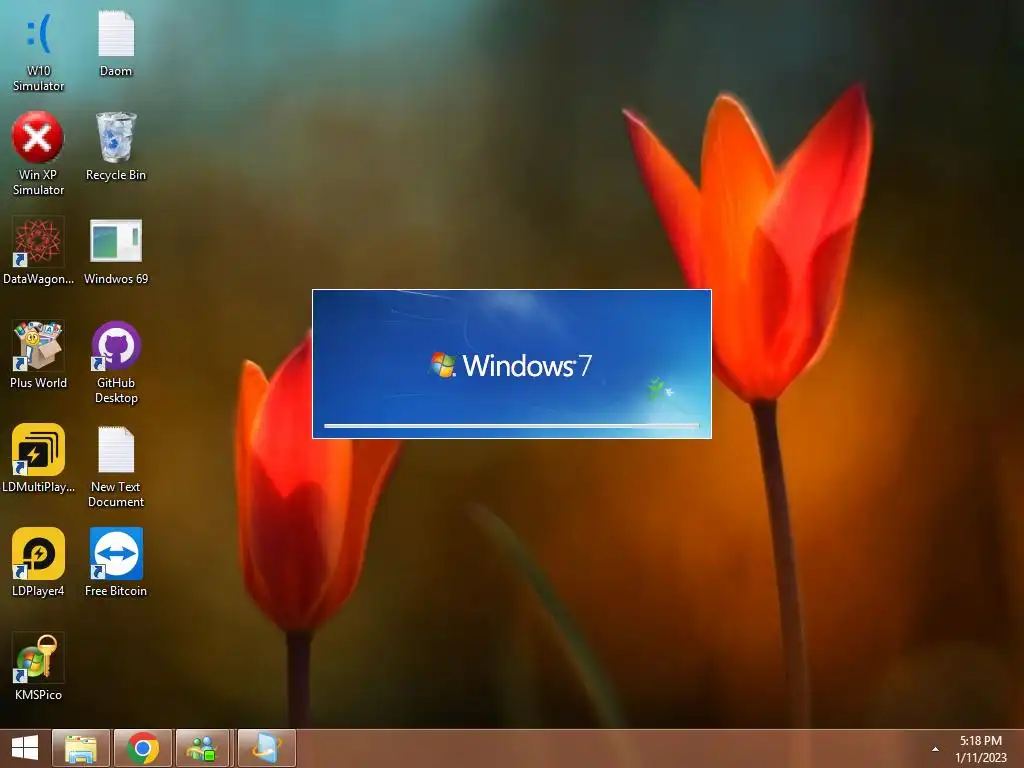Launch GitHub Desktop
Viewport: 1024px width, 768px height.
(116, 362)
